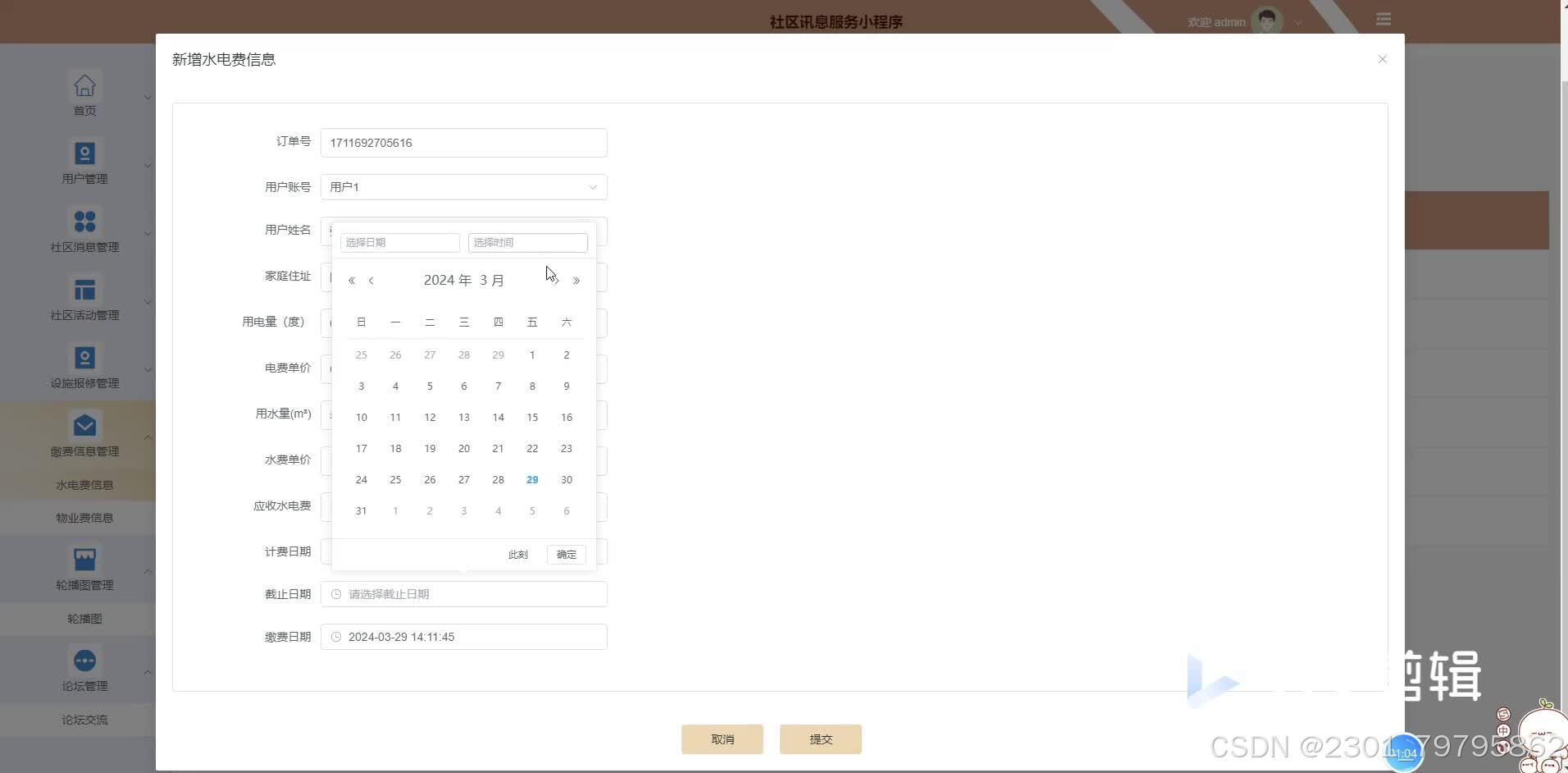1568x773 pixels.
Task: Select day 8 in the calendar
Action: pyautogui.click(x=532, y=386)
